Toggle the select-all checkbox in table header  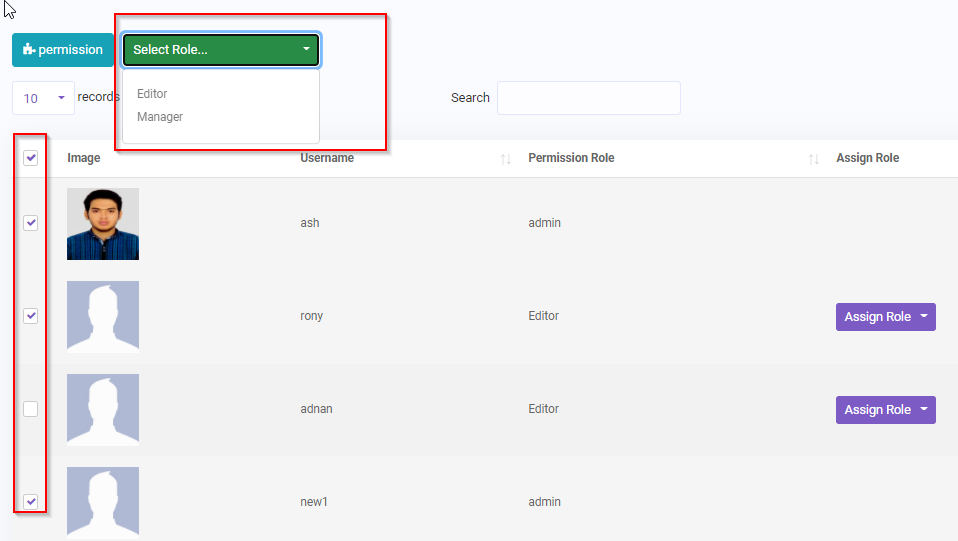(30, 158)
